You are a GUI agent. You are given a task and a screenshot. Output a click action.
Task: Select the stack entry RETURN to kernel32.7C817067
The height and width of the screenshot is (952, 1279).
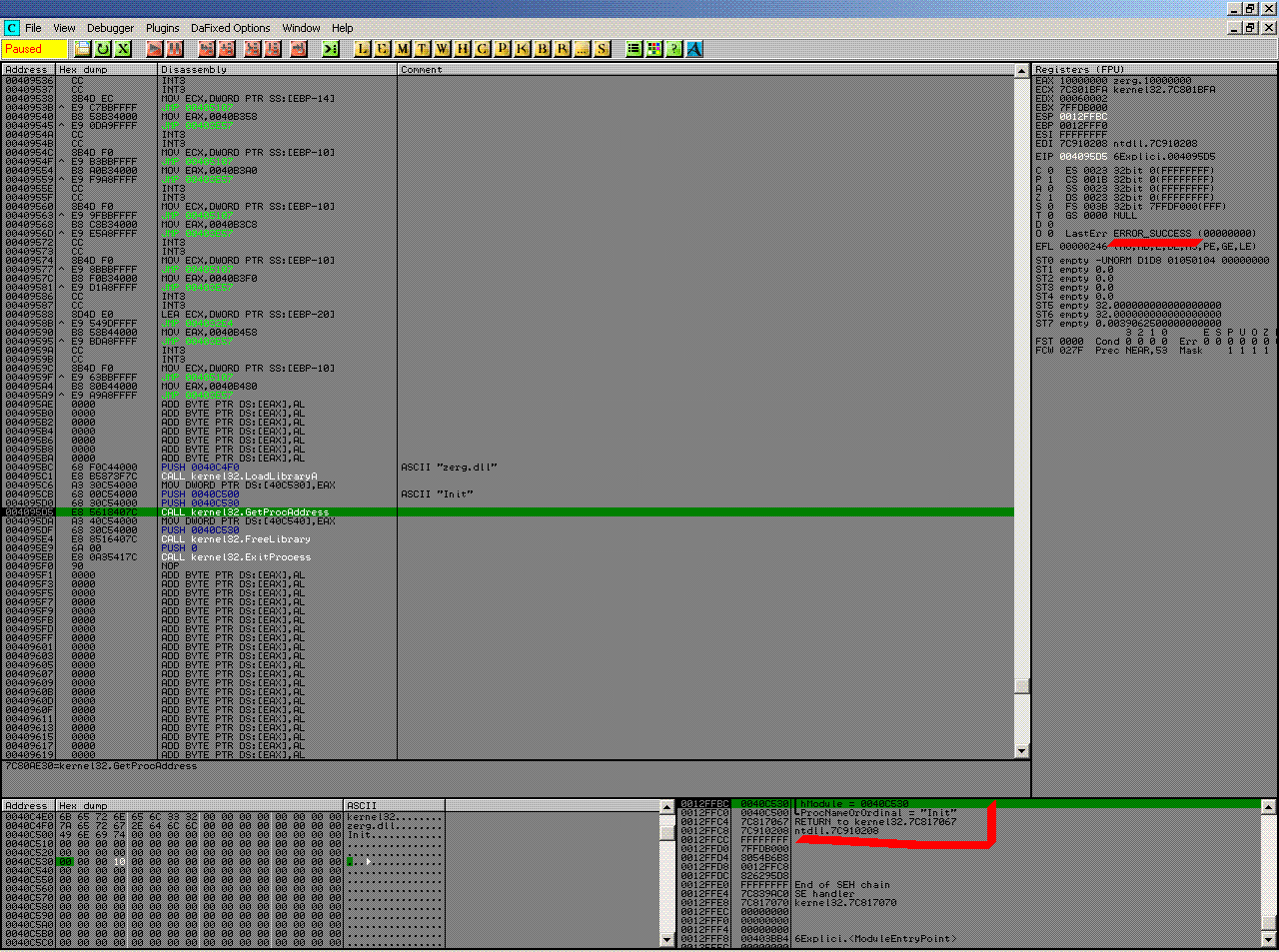pos(875,822)
